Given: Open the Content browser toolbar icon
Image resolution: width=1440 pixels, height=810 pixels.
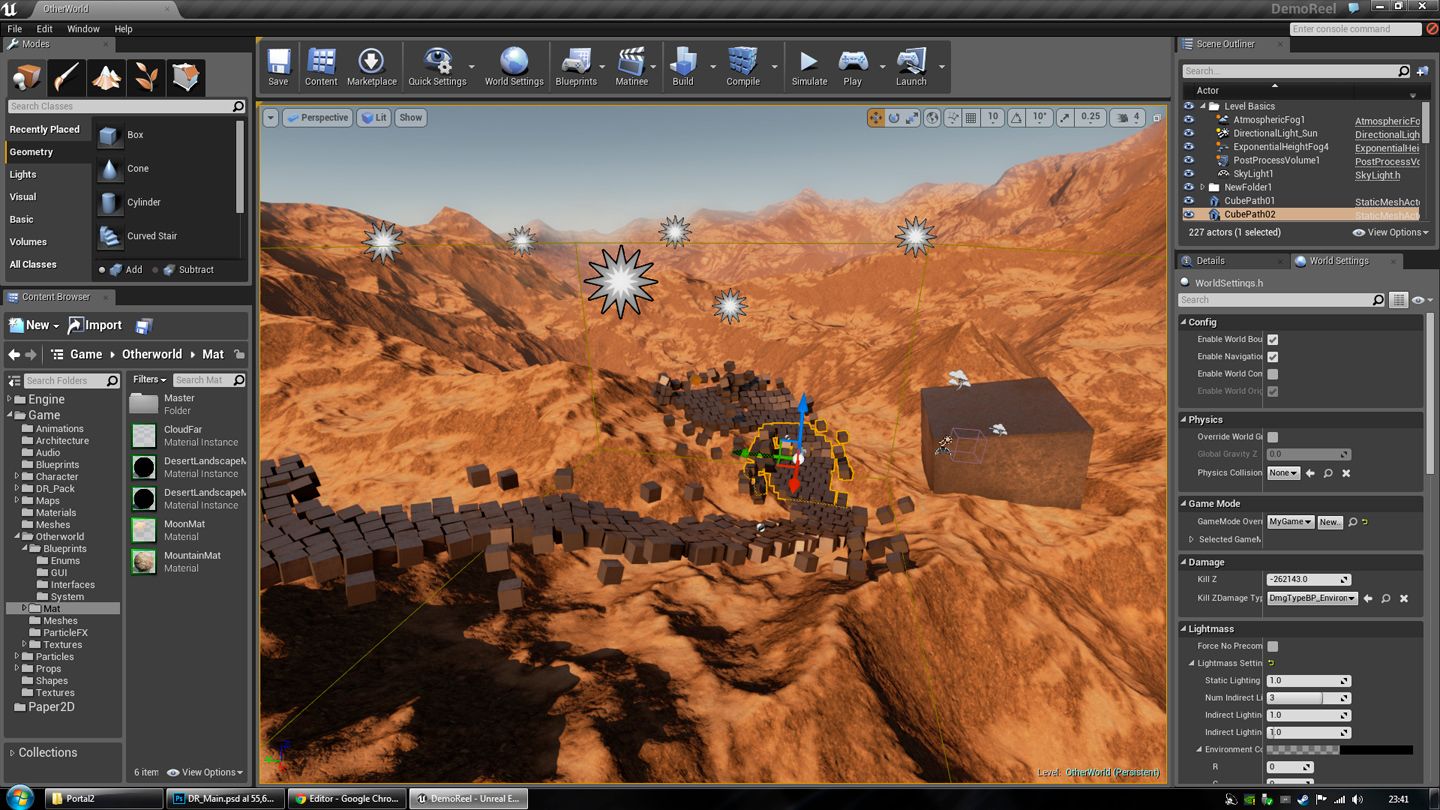Looking at the screenshot, I should point(321,66).
